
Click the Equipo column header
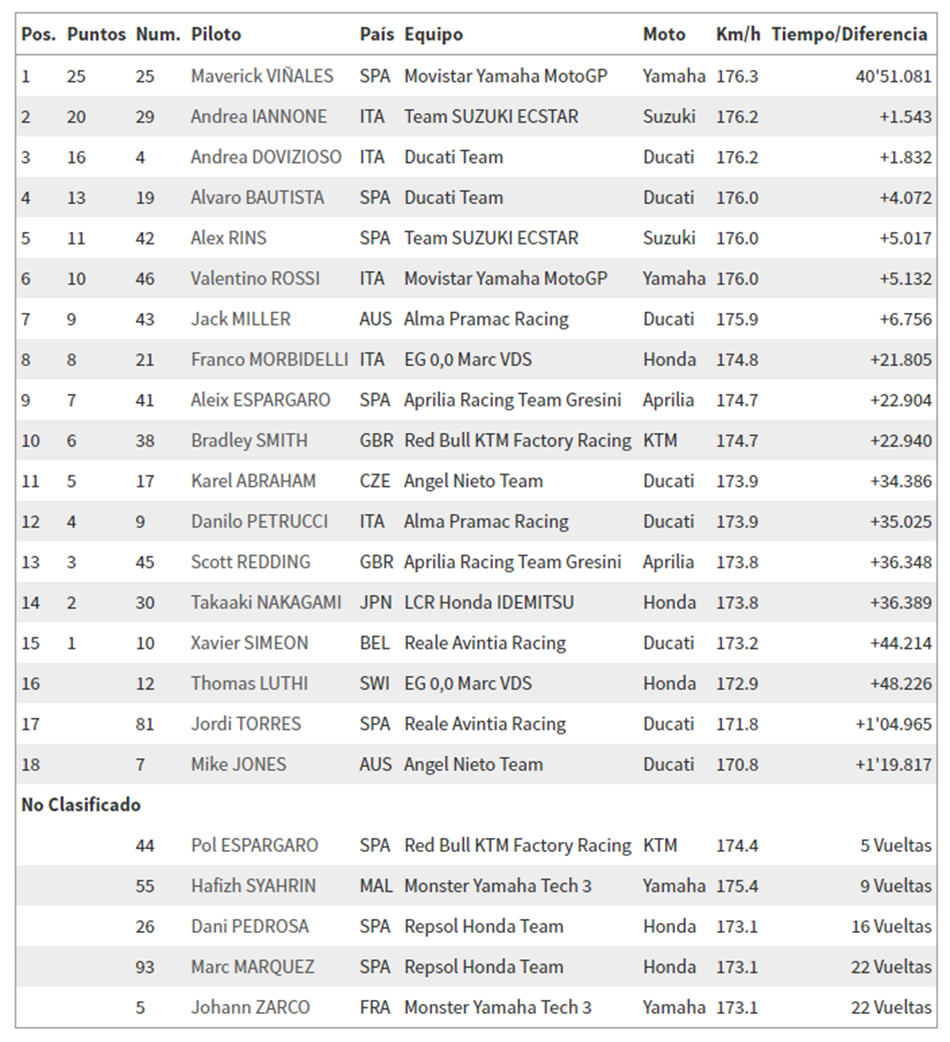pos(434,35)
